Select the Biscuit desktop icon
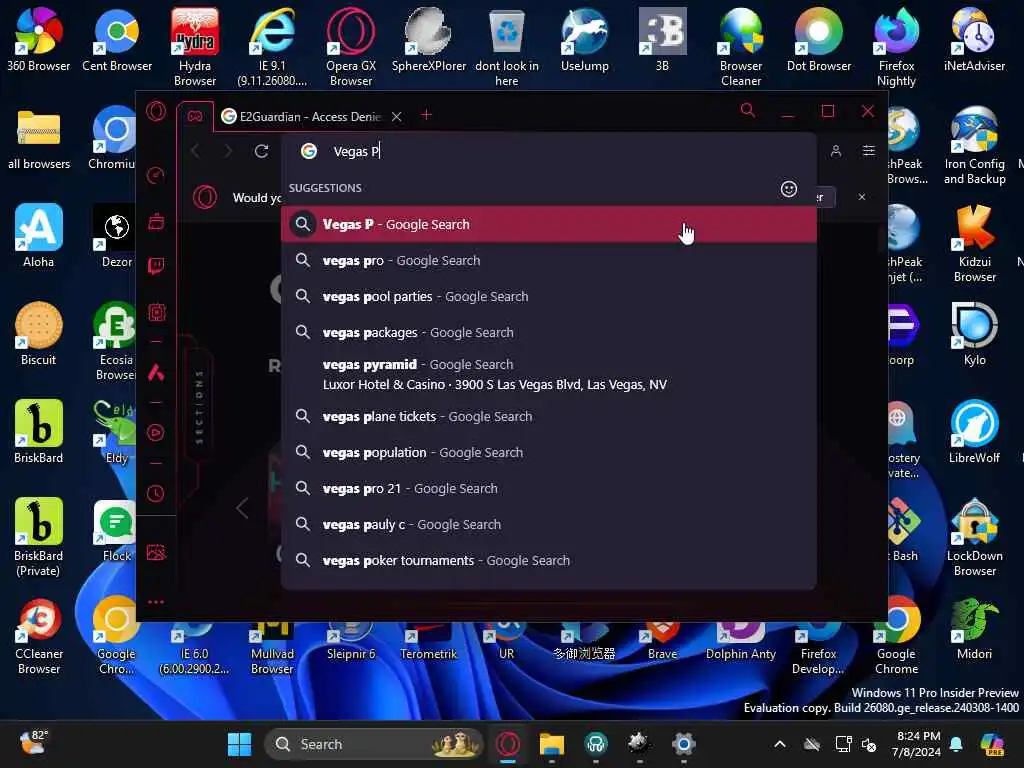Viewport: 1024px width, 768px height. click(x=39, y=334)
